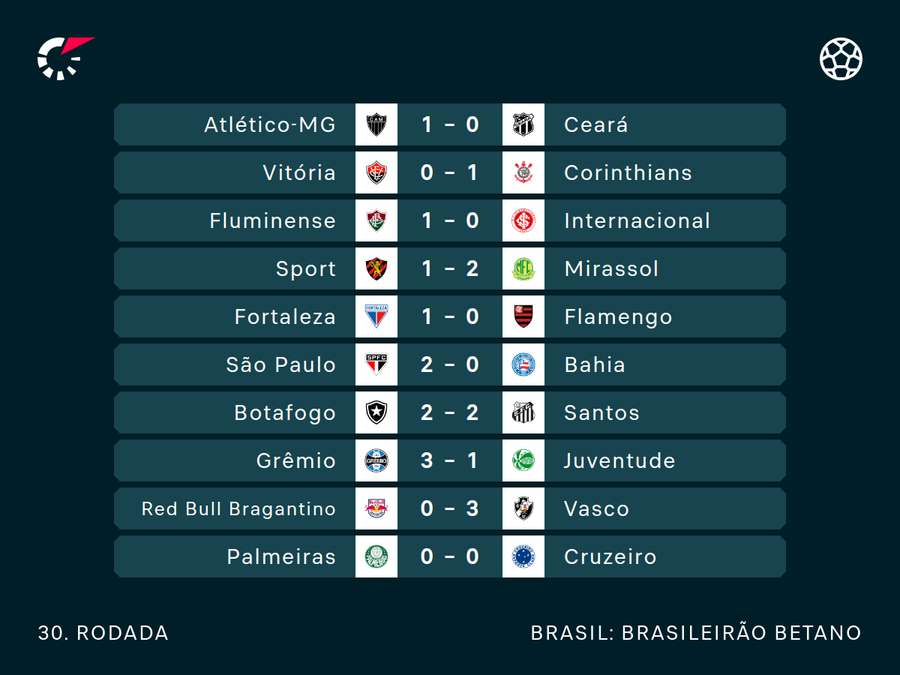Select the Cruzeiro team name
This screenshot has height=675, width=900.
click(x=610, y=557)
